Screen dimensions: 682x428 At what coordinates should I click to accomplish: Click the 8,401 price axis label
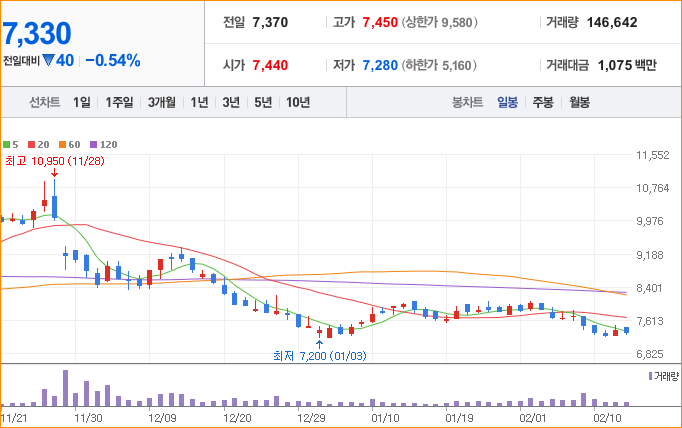tap(650, 288)
